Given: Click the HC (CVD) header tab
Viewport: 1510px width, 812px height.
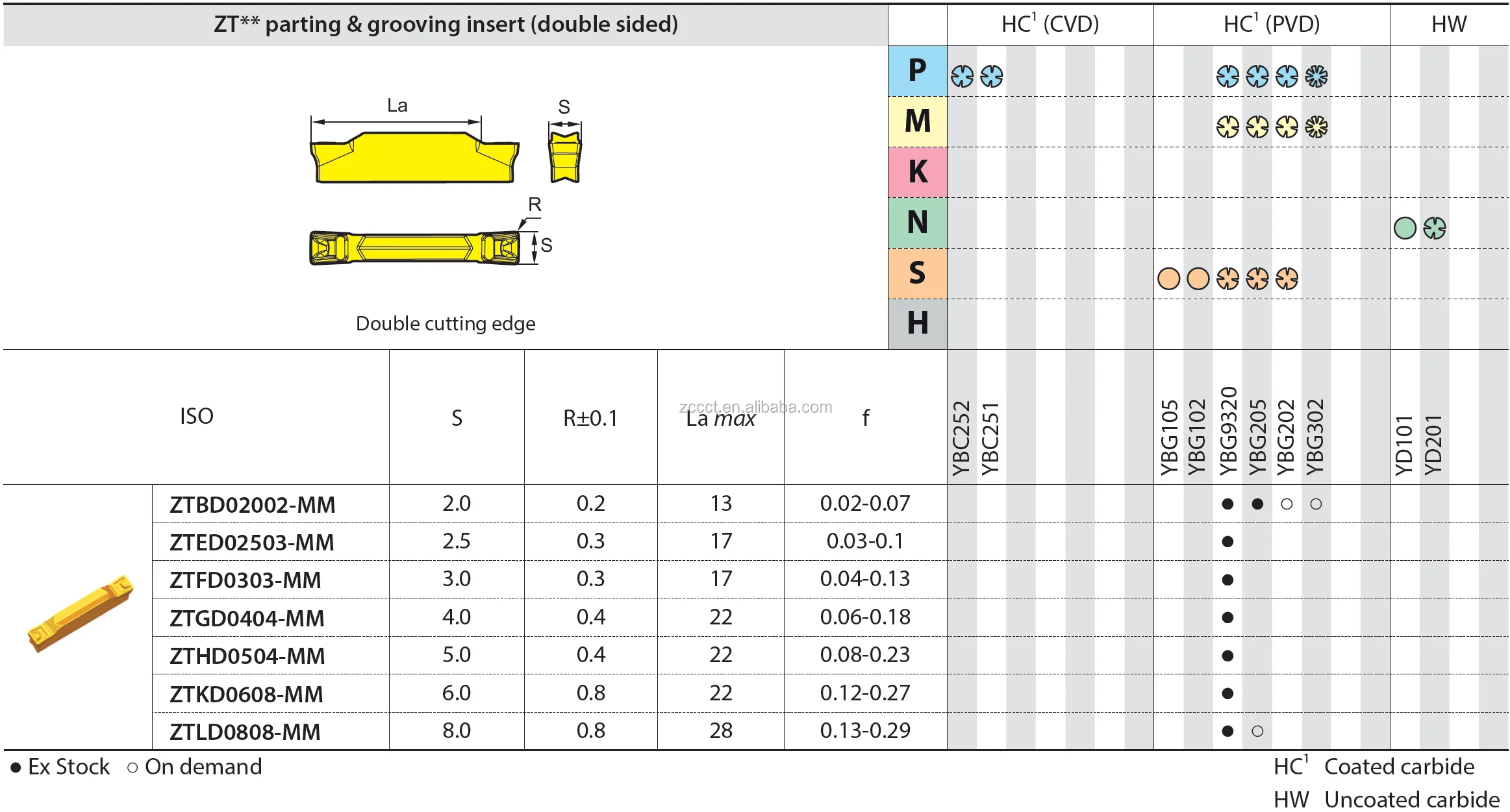Looking at the screenshot, I should [x=1050, y=25].
